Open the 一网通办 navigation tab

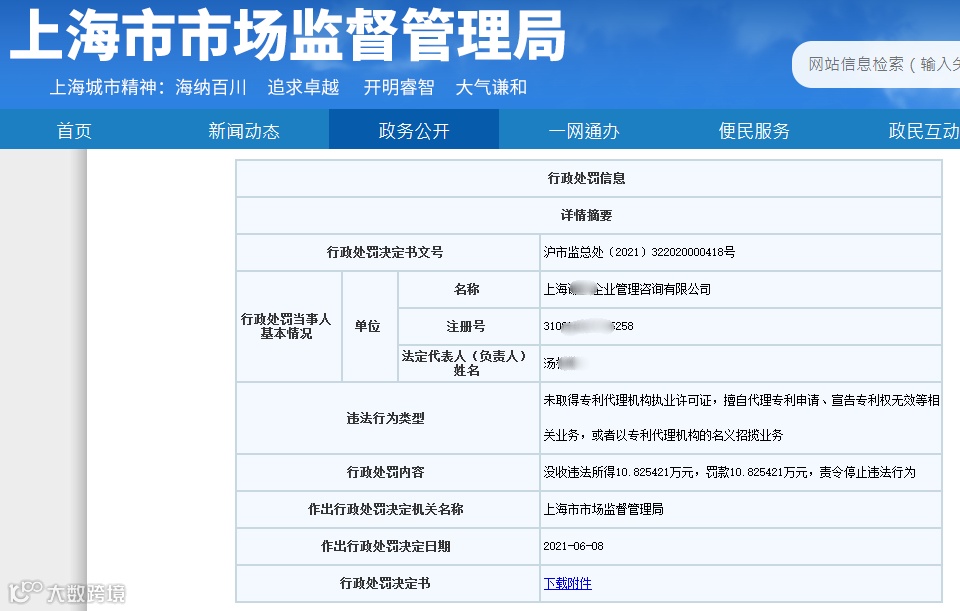click(584, 130)
